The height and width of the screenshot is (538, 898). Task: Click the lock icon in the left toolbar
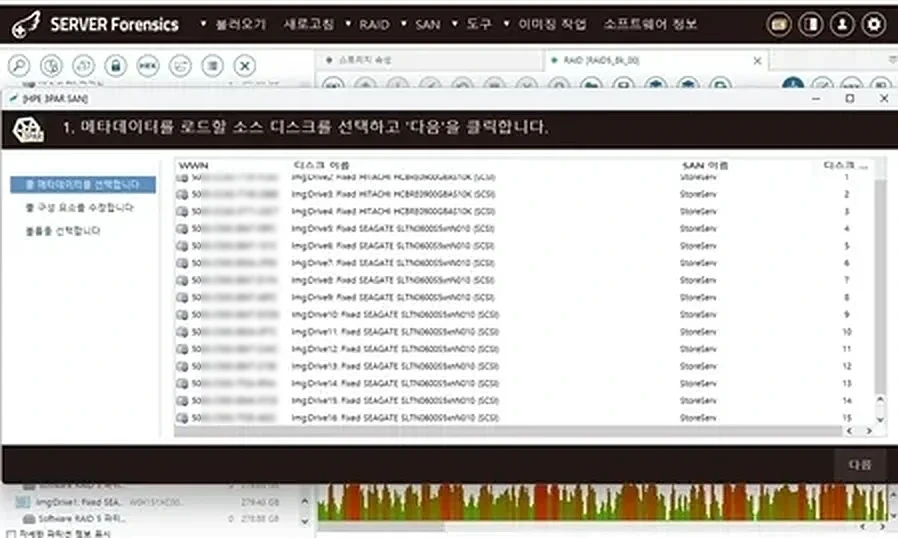point(116,65)
